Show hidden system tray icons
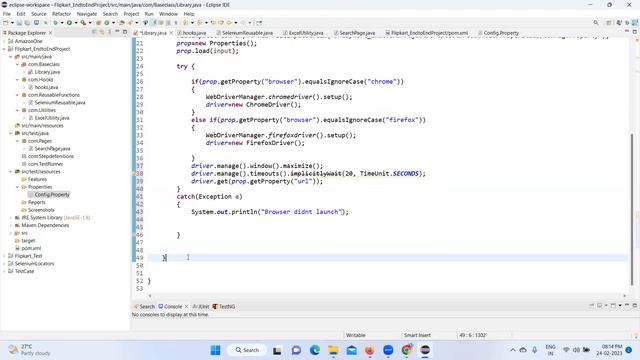640x360 pixels. click(x=513, y=350)
